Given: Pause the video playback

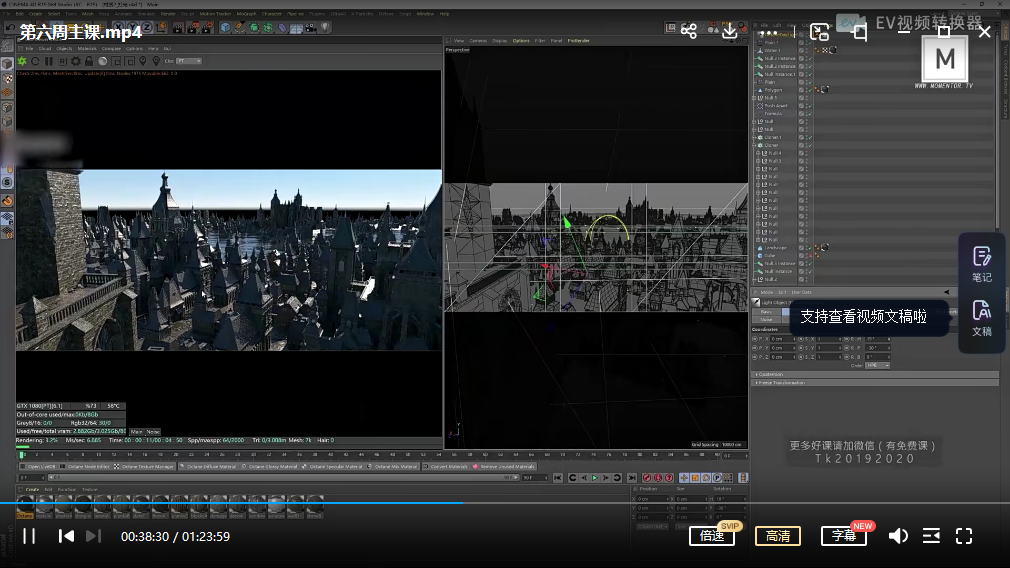Looking at the screenshot, I should 29,536.
